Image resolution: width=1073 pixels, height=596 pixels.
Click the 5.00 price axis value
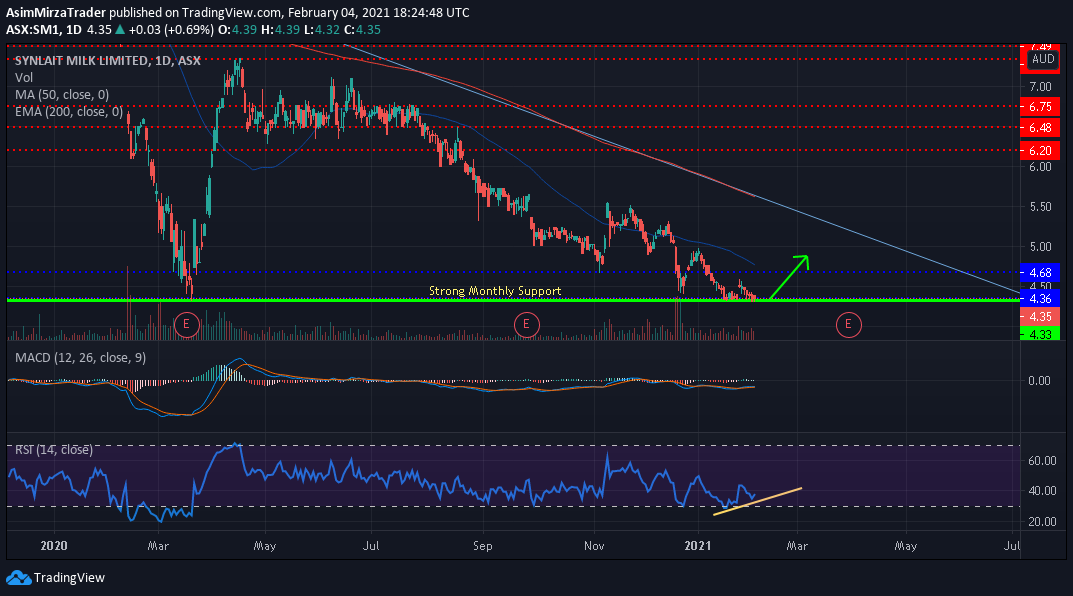1040,247
